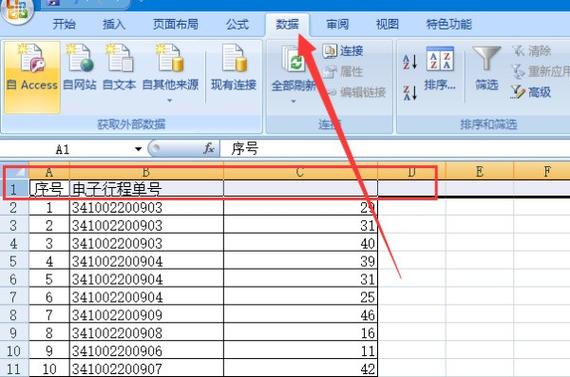Click 清除 filter button

[x=532, y=51]
